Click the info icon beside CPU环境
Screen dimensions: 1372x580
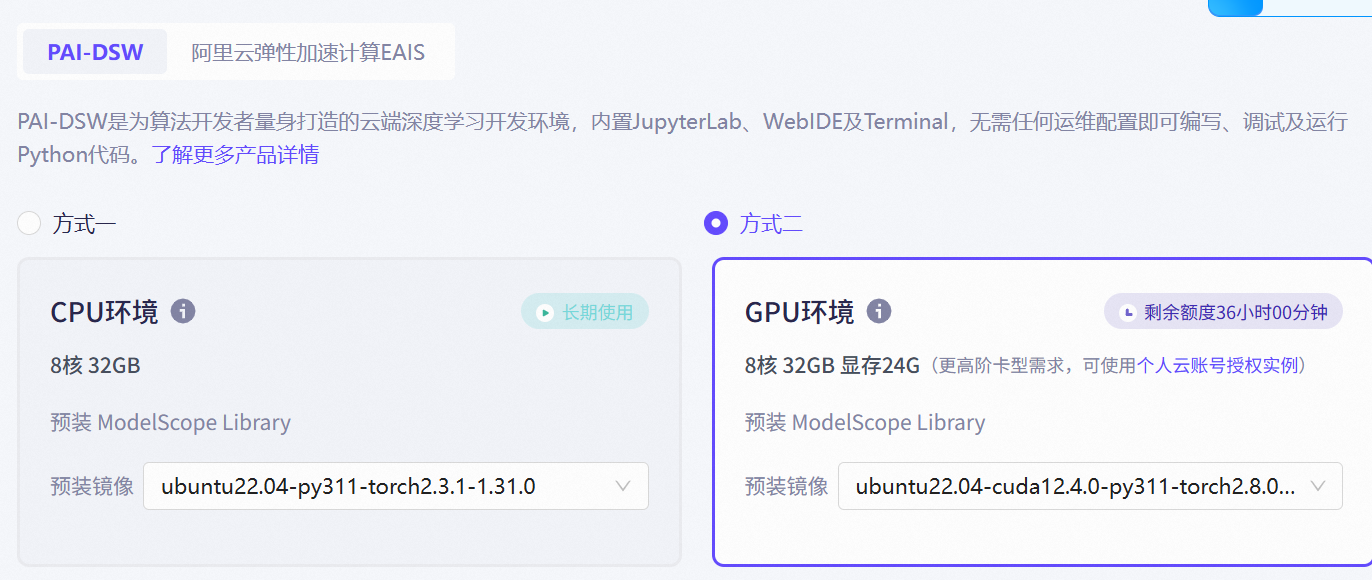pos(183,311)
